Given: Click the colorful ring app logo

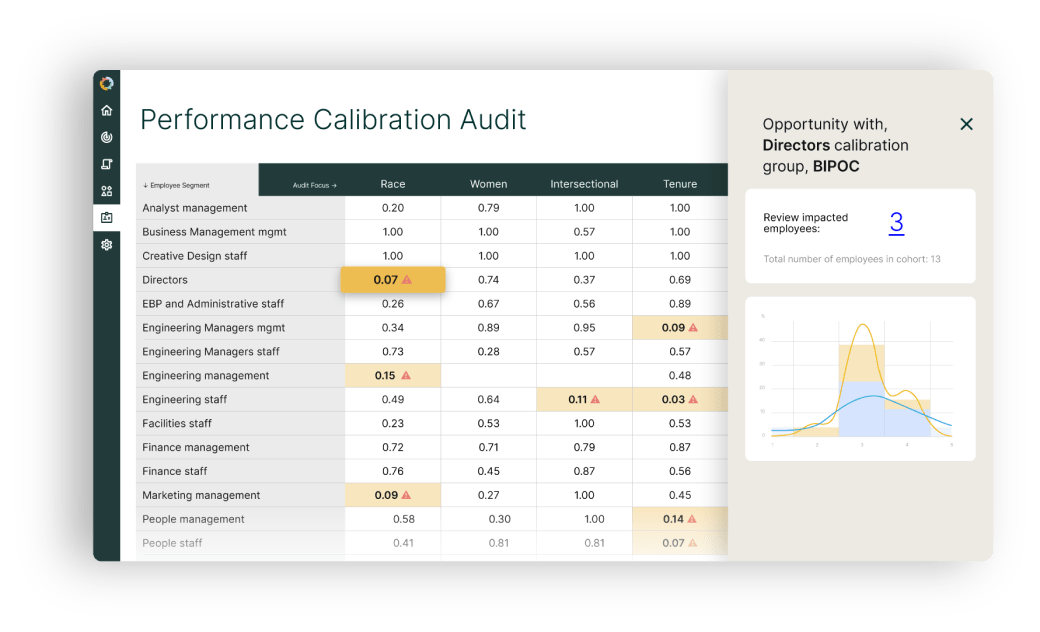Looking at the screenshot, I should 107,84.
